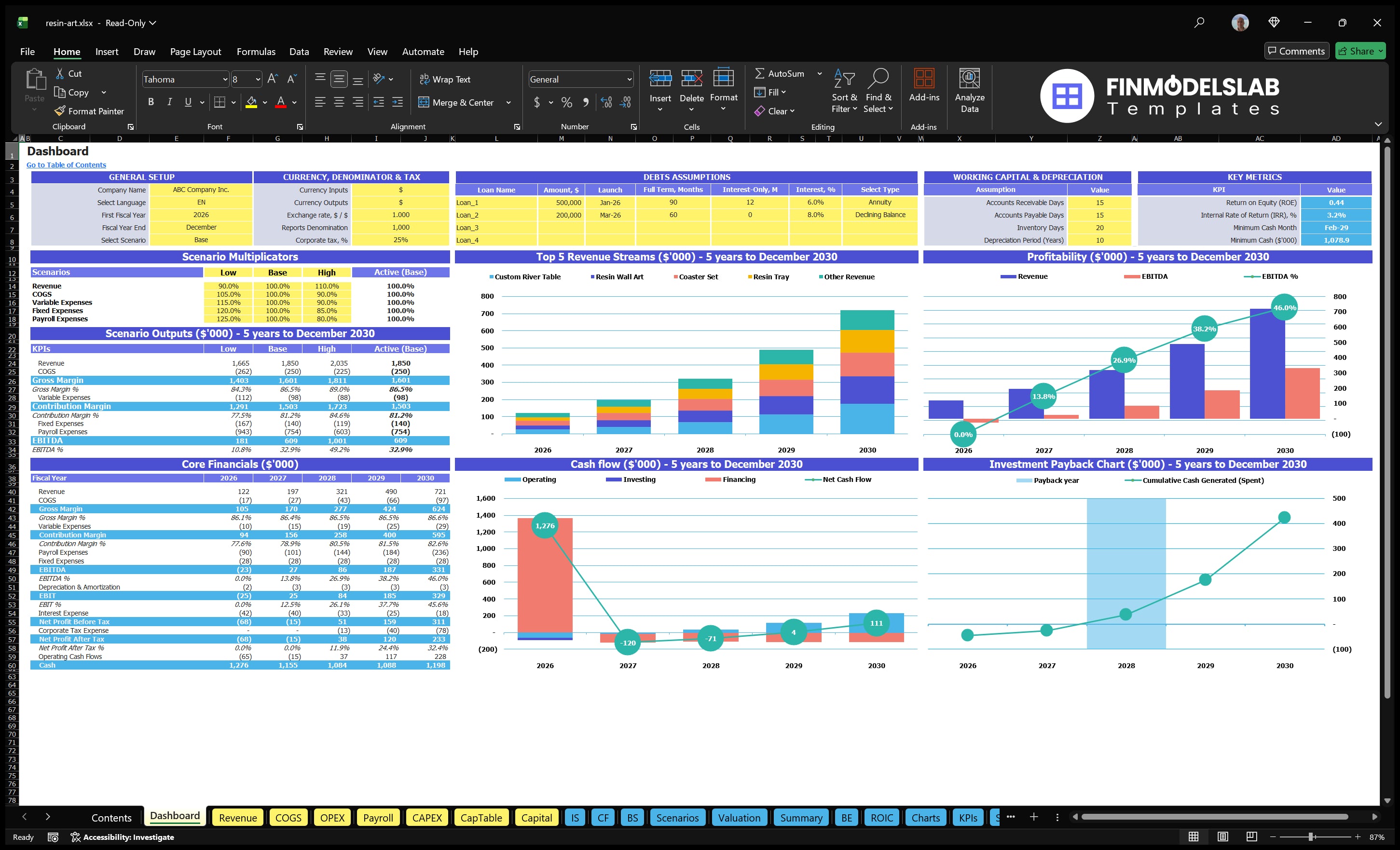The width and height of the screenshot is (1400, 850).
Task: Open the font name Tahoma dropdown
Action: (x=225, y=80)
